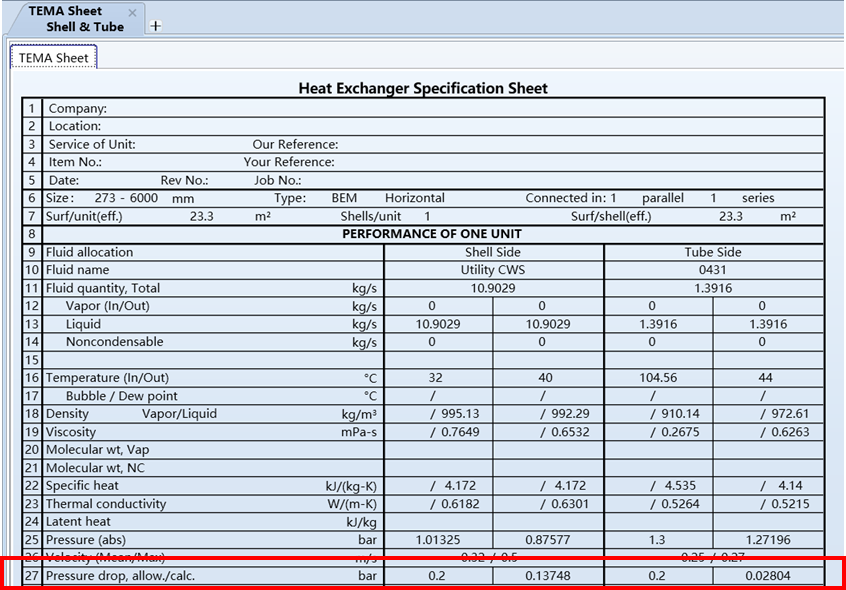Click the Service of Unit: label
Image resolution: width=846 pixels, height=590 pixels.
(92, 145)
